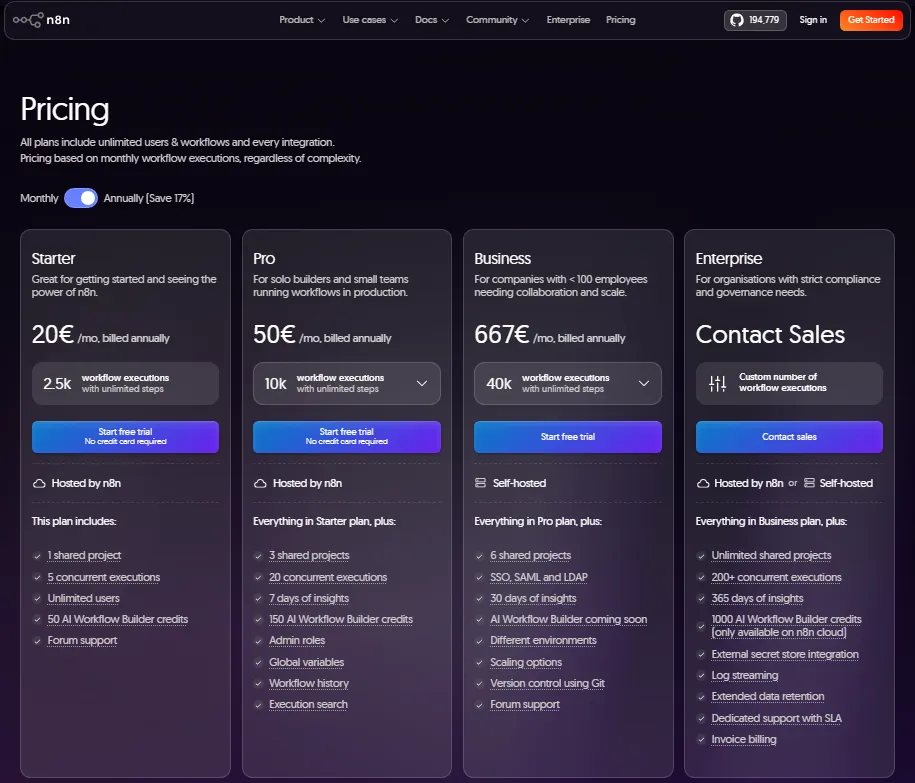This screenshot has height=783, width=915.
Task: Click Different environments feature
Action: point(543,641)
